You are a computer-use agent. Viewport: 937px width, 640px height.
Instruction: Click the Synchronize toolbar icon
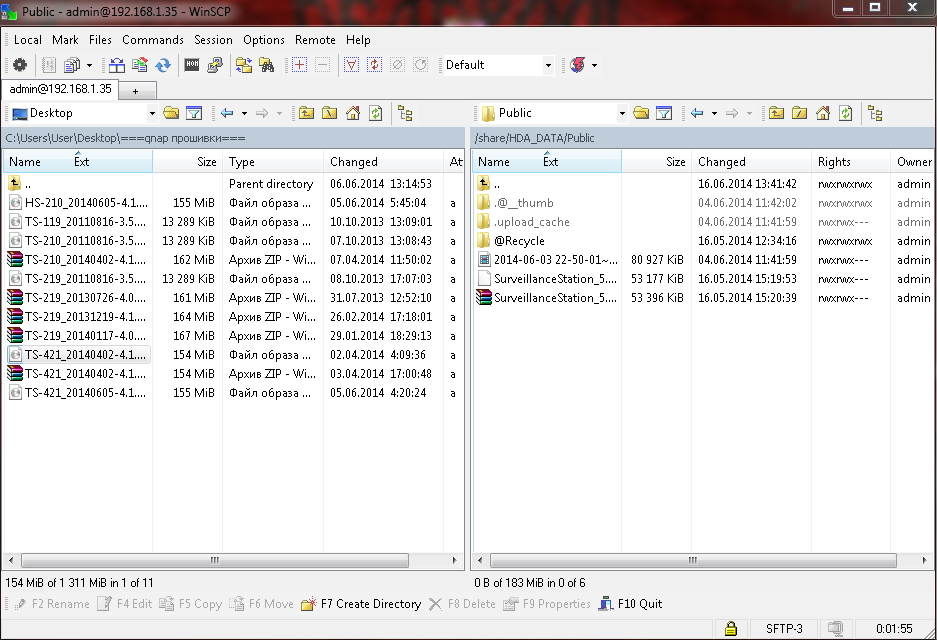tap(140, 65)
